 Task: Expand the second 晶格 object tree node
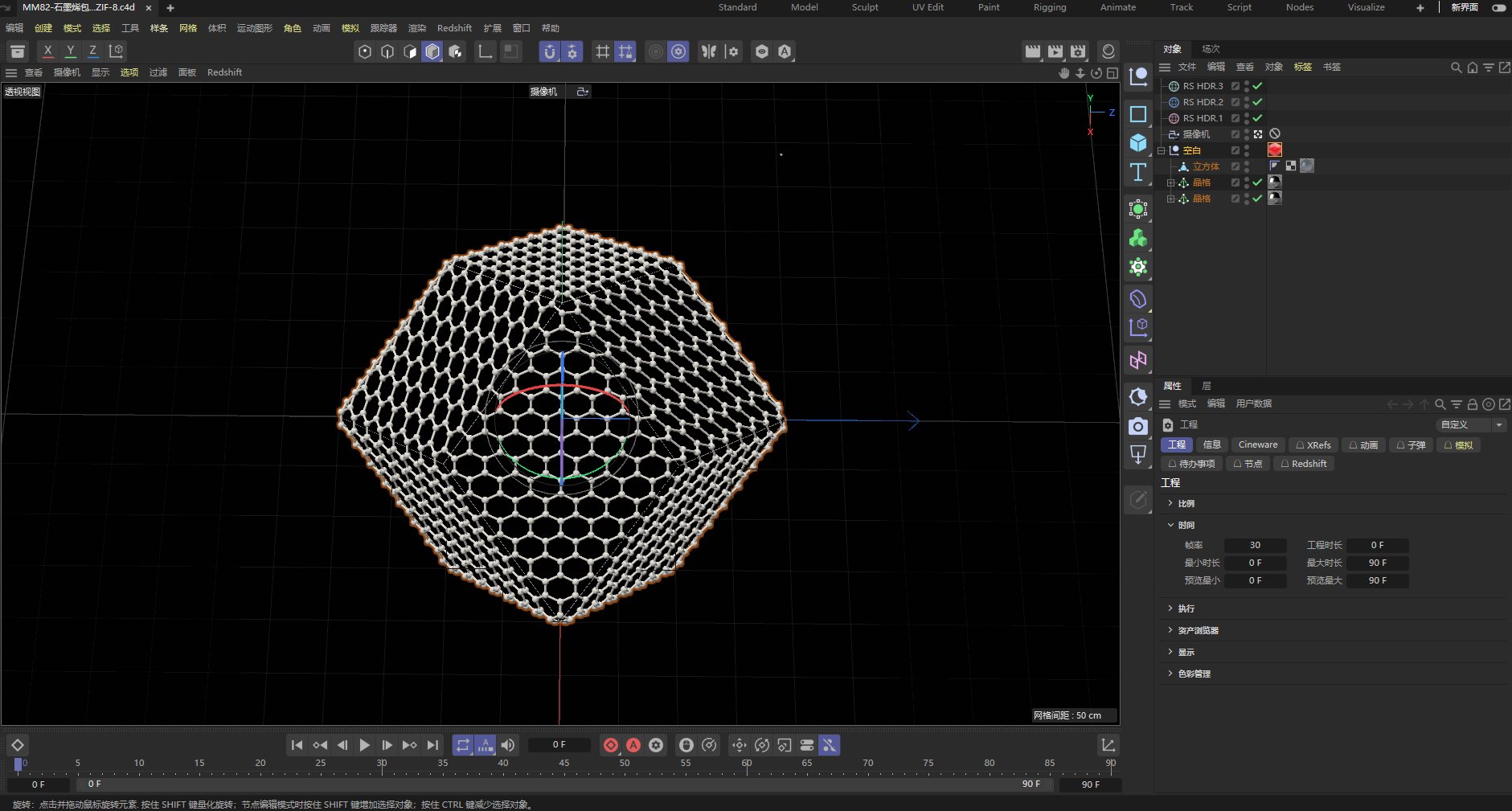[1171, 199]
